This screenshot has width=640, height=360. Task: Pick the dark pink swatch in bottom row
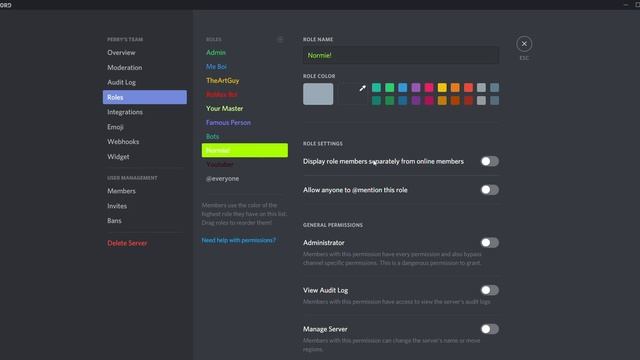coord(429,100)
